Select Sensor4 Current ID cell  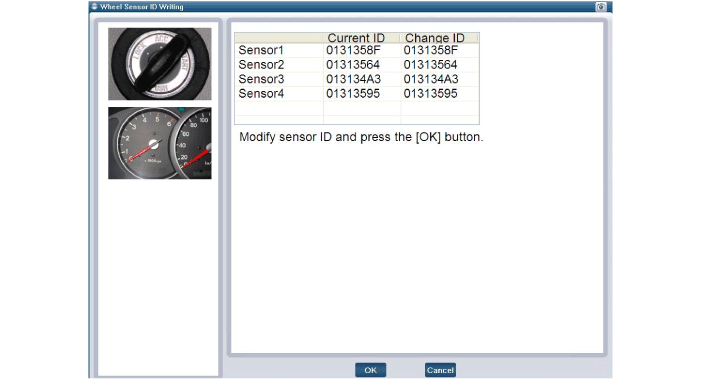click(x=362, y=93)
